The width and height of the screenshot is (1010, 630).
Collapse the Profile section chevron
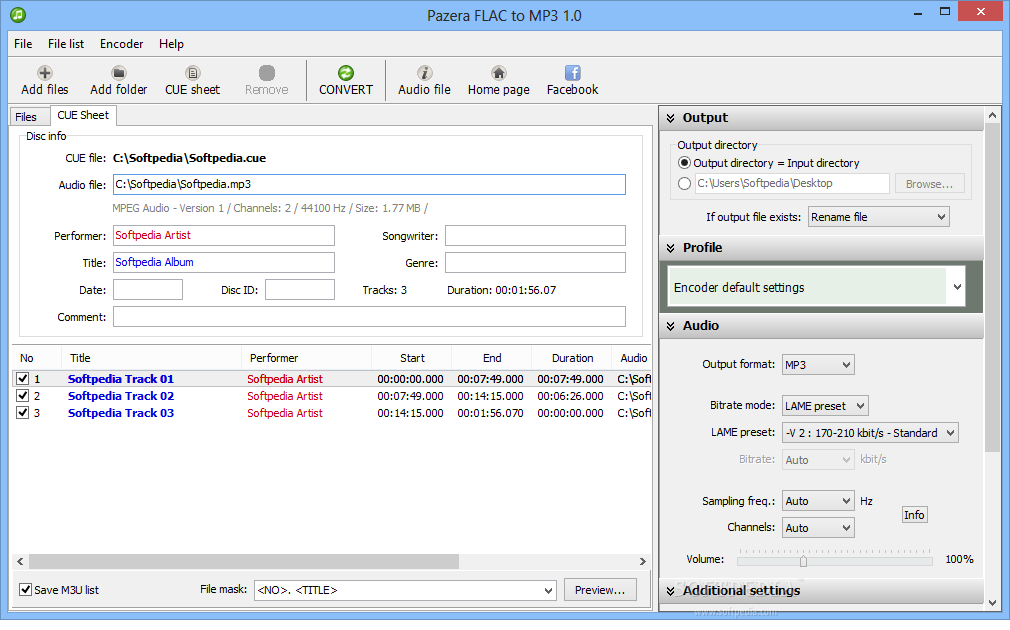[x=671, y=248]
